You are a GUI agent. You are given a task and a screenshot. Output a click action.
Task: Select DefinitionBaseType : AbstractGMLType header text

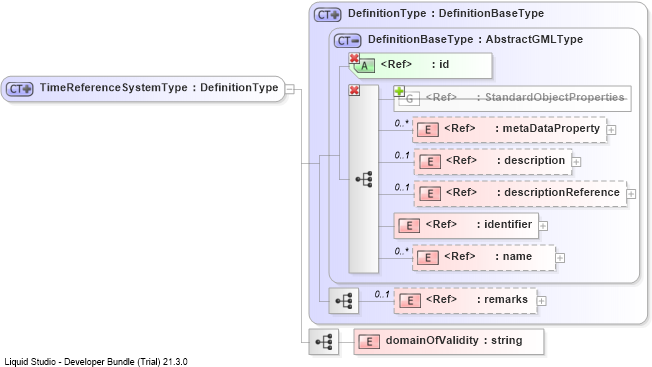[475, 39]
